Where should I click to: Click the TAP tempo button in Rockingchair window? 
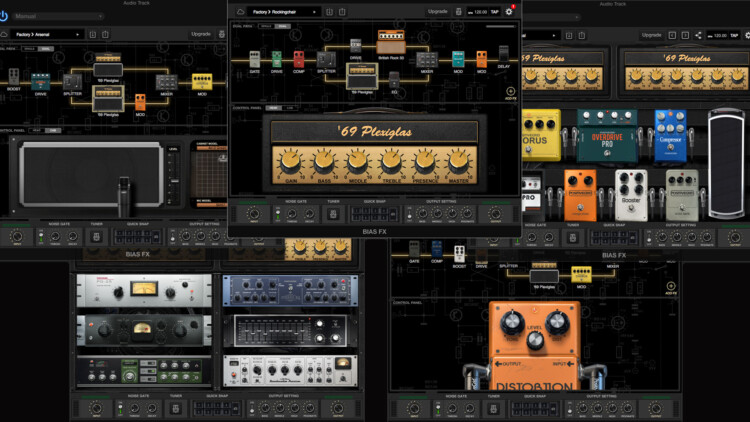(x=495, y=11)
